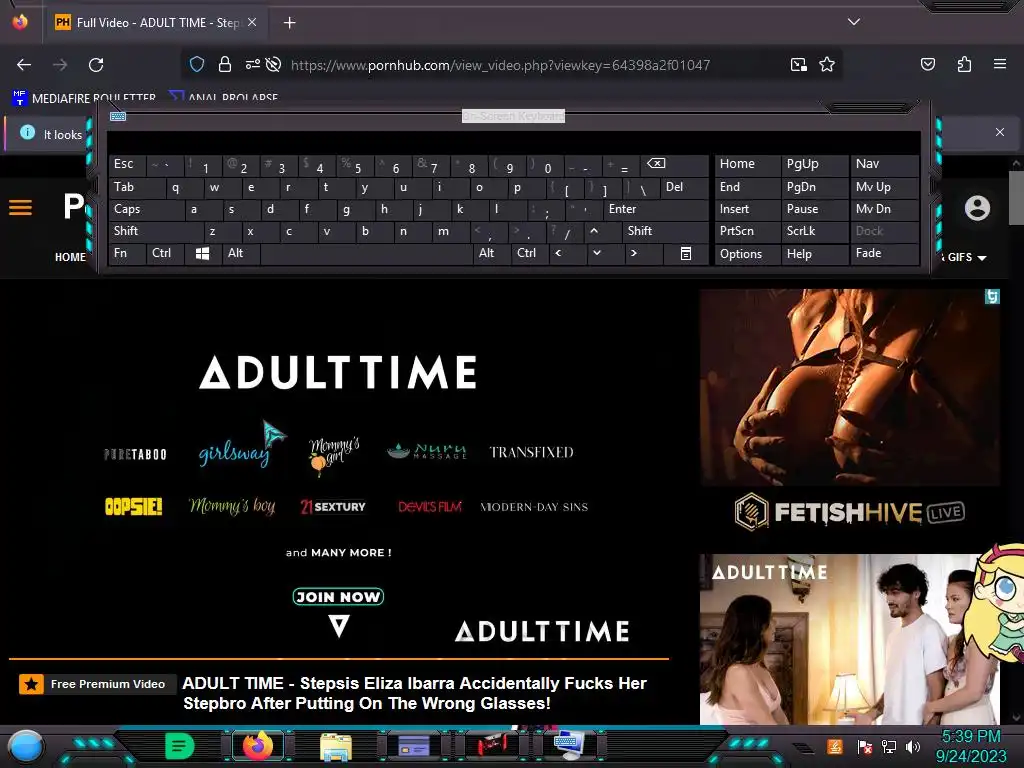1024x768 pixels.
Task: Open the user account avatar icon
Action: (x=977, y=208)
